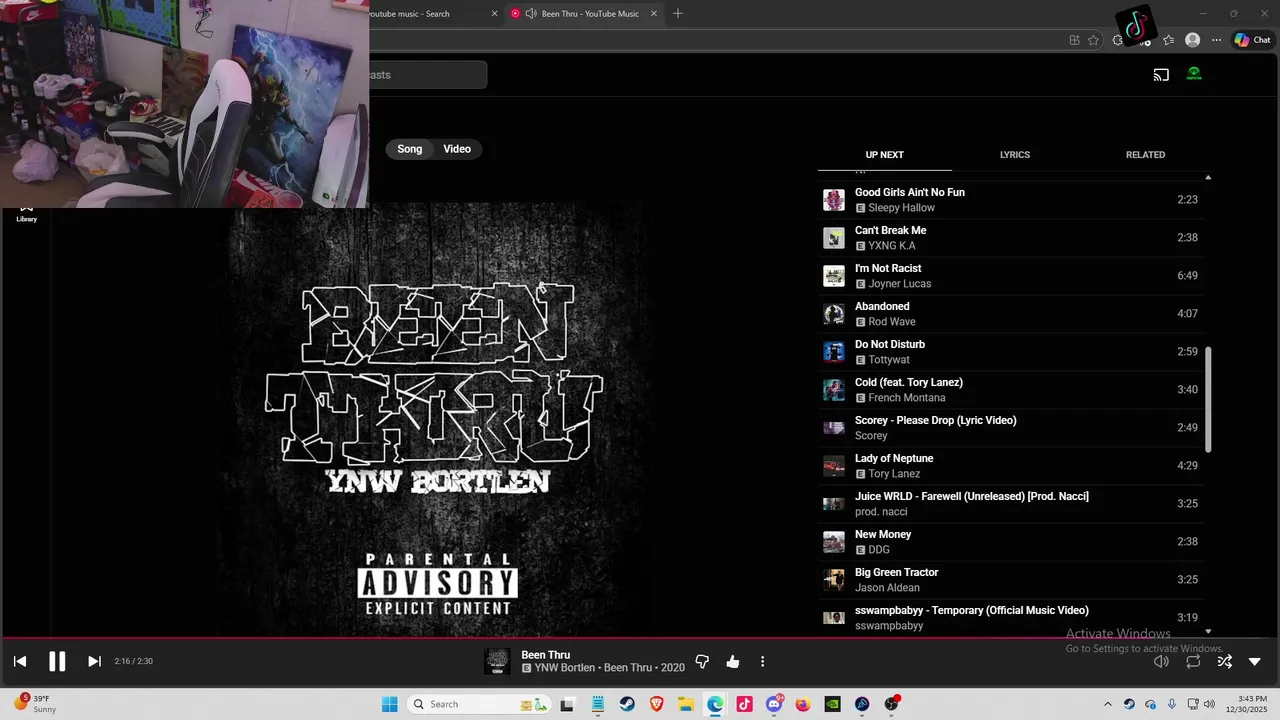The width and height of the screenshot is (1280, 720).
Task: Play Good Girls Ain't No Fun from queue
Action: 1010,200
